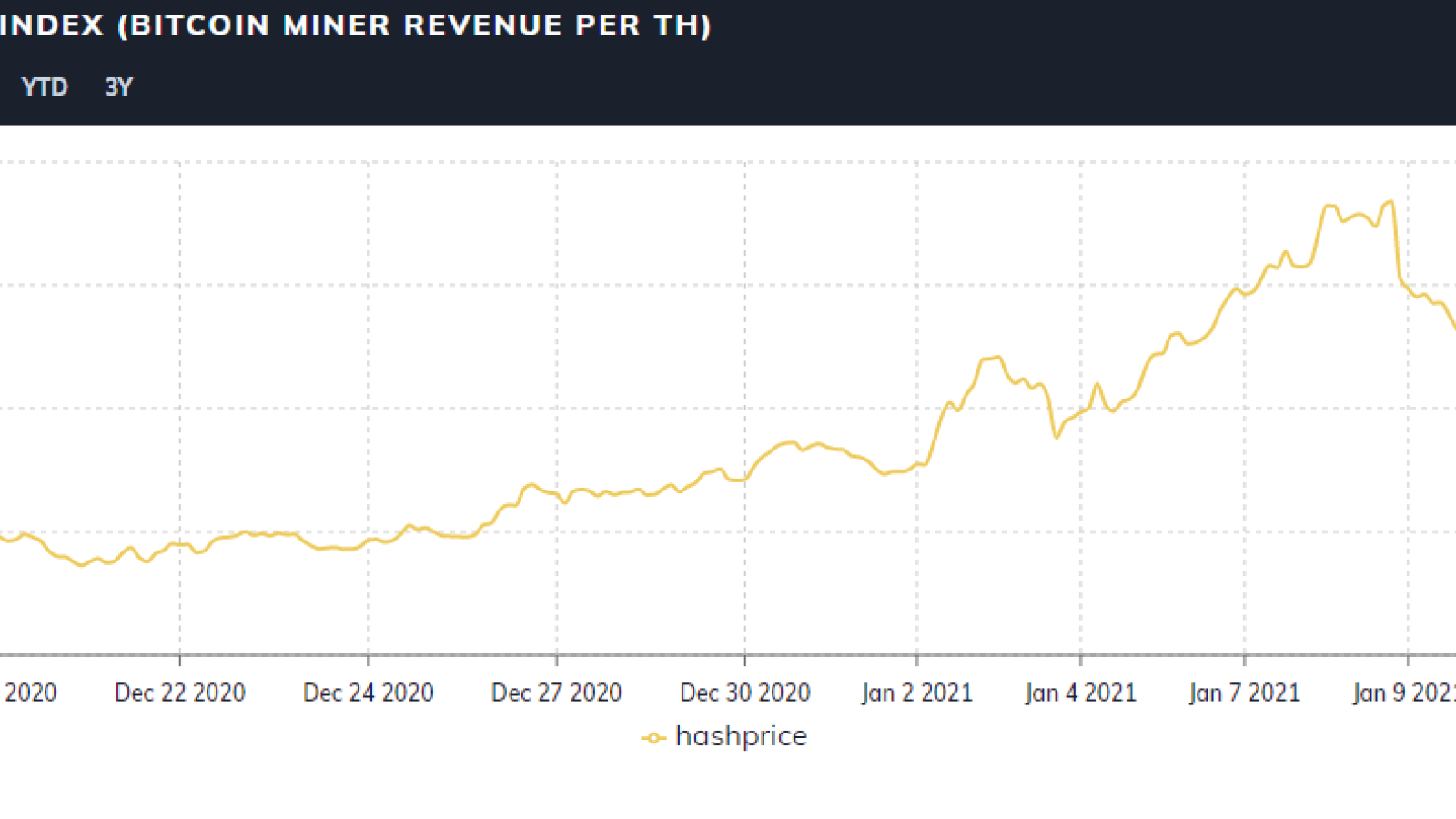This screenshot has height=819, width=1456.
Task: Click the Dec 24 2020 axis label
Action: tap(369, 693)
